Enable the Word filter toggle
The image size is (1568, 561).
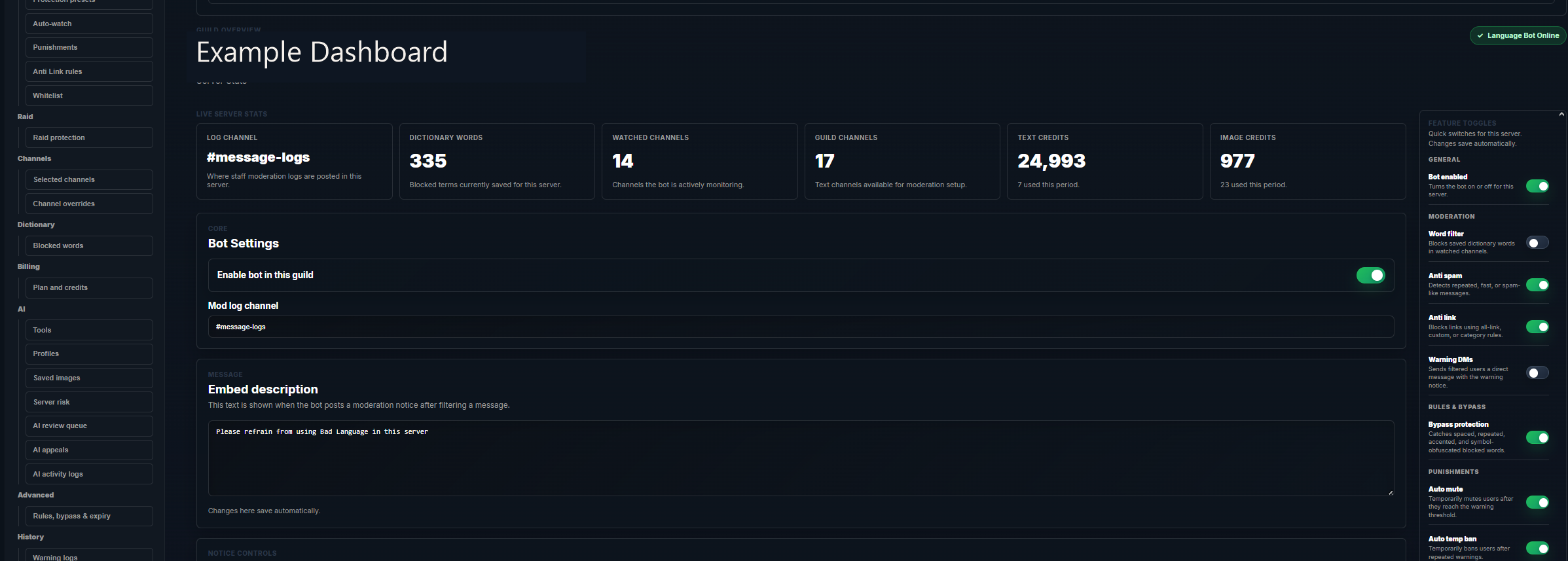[1537, 243]
